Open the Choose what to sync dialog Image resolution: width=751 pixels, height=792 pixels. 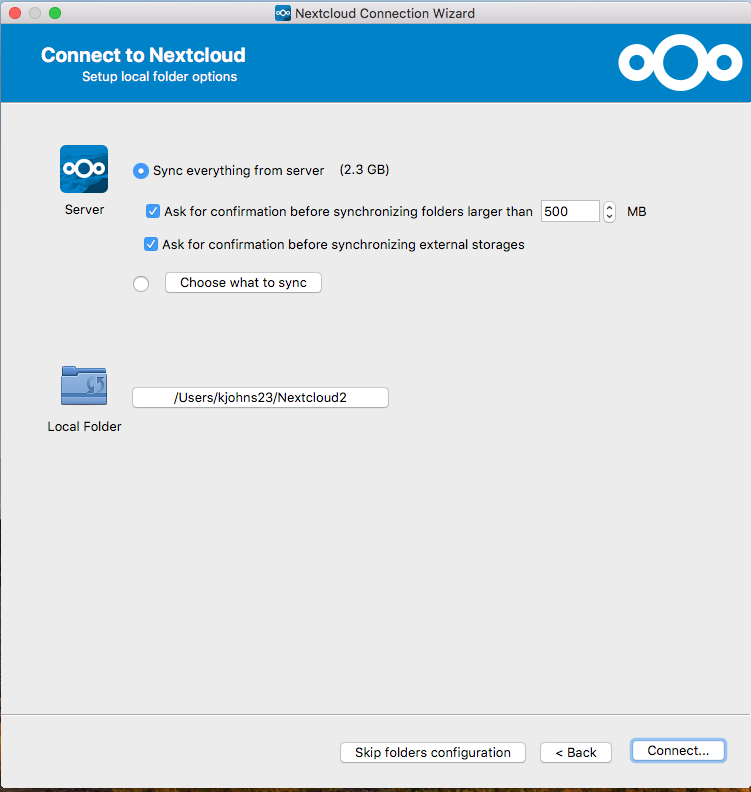tap(243, 283)
